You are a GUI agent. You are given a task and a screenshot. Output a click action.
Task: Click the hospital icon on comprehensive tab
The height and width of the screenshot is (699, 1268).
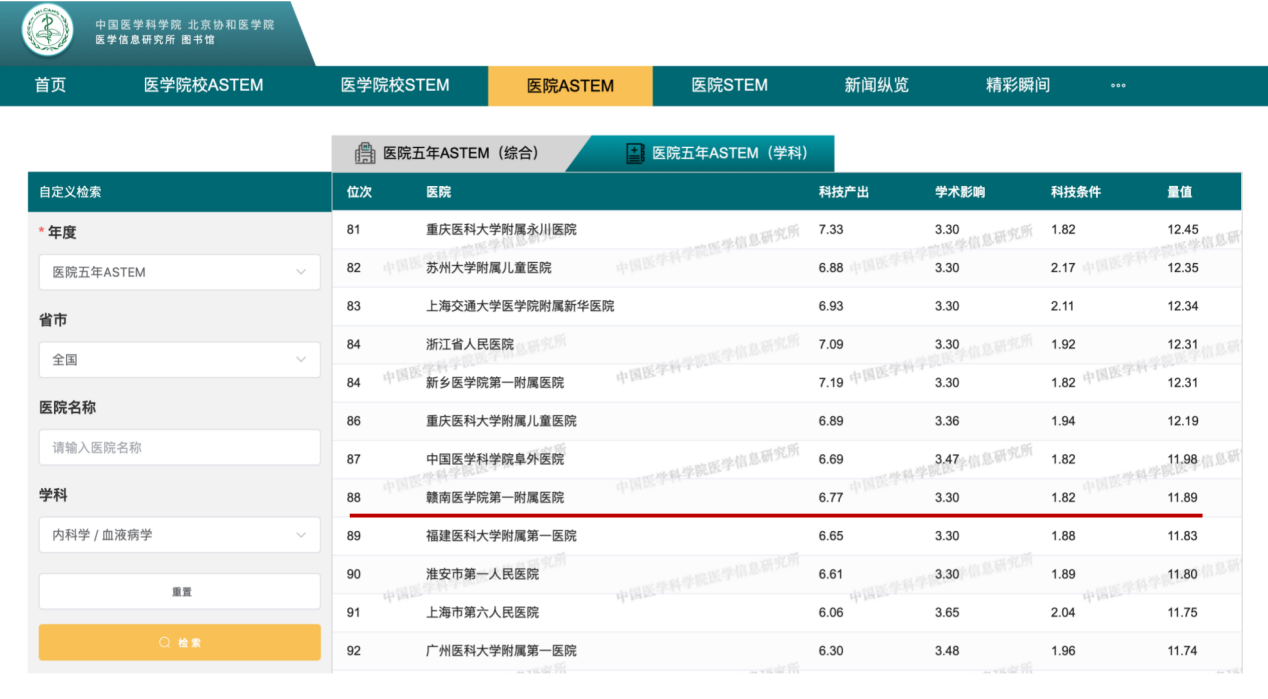(365, 153)
